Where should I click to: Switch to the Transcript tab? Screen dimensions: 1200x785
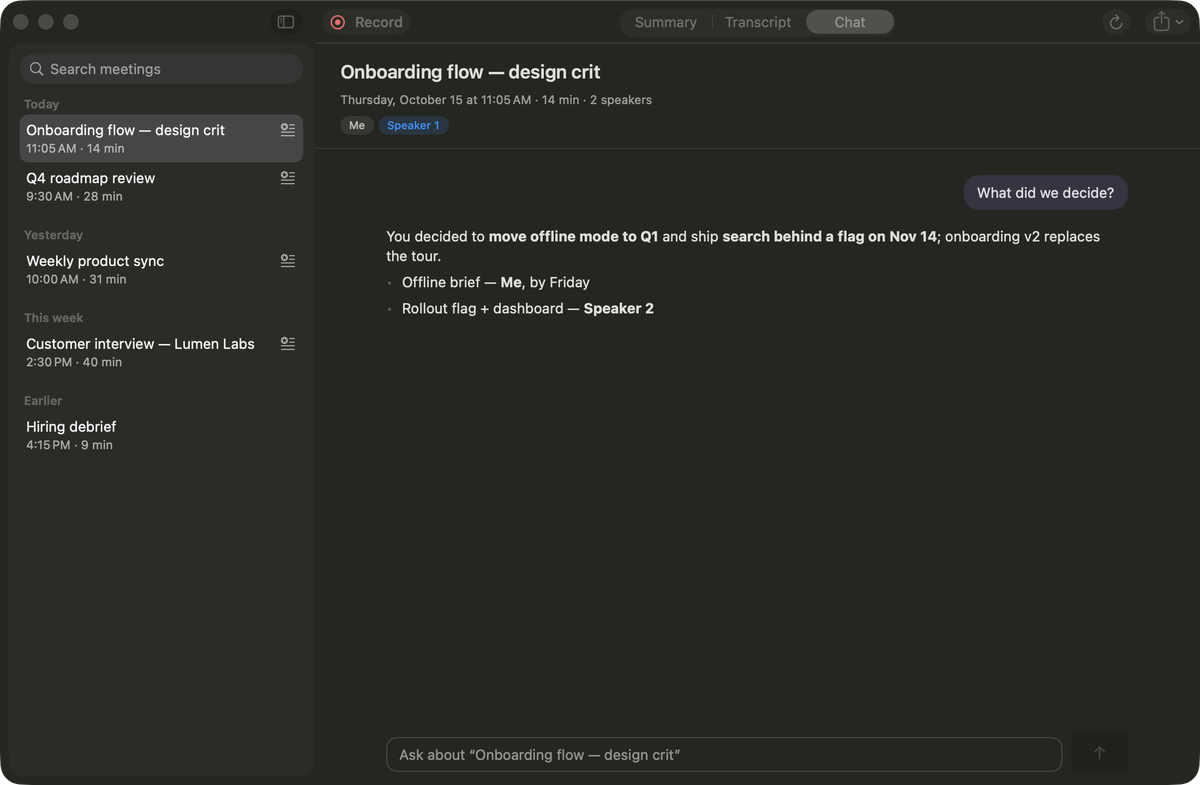tap(757, 22)
